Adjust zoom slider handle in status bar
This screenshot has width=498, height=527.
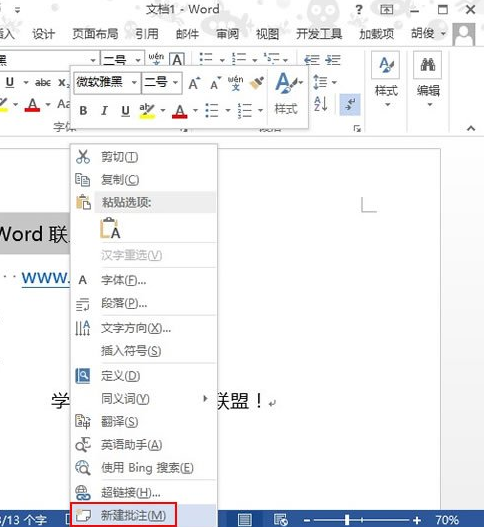346,520
